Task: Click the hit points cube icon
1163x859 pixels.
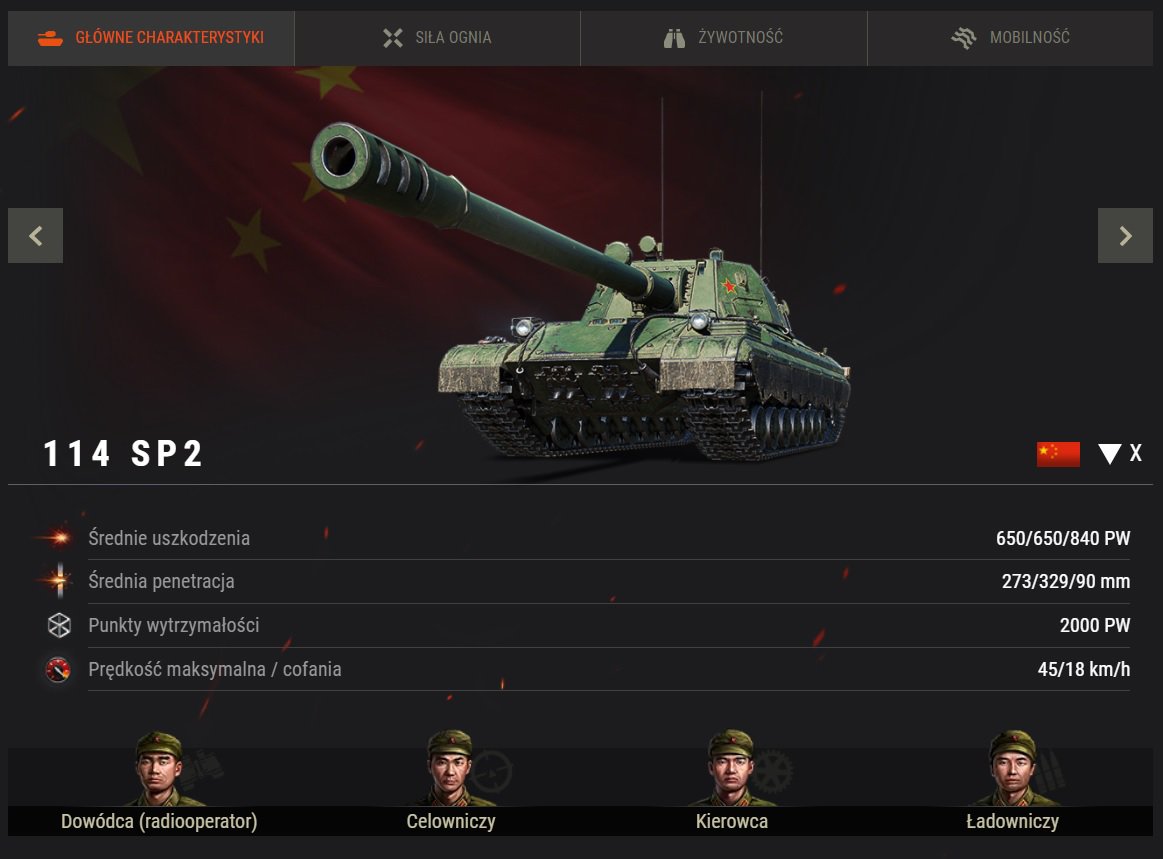Action: click(59, 625)
